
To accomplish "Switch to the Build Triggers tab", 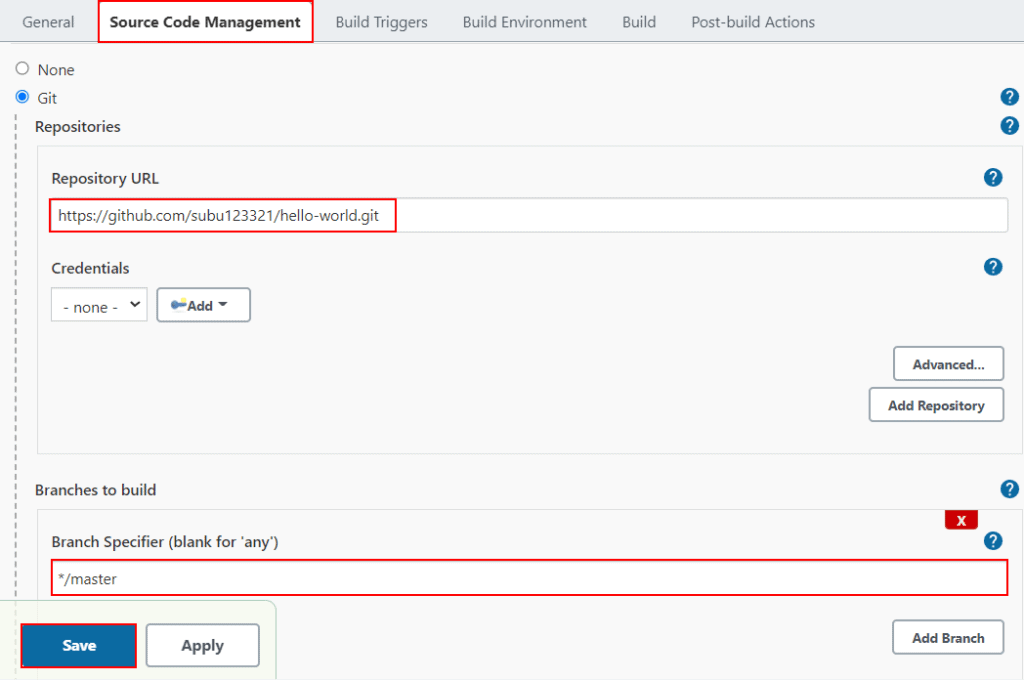I will (x=381, y=21).
